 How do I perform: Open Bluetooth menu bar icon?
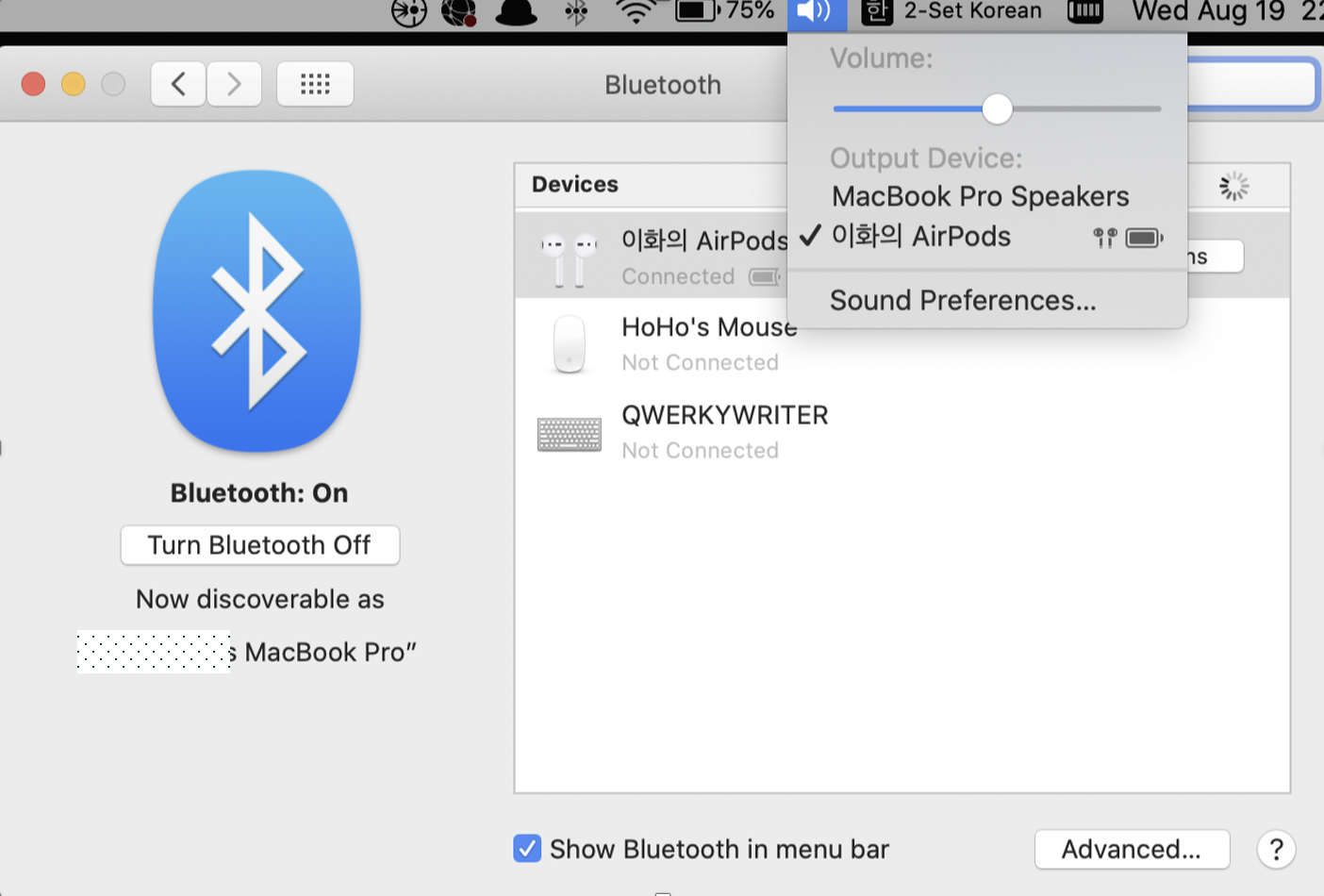[x=576, y=12]
